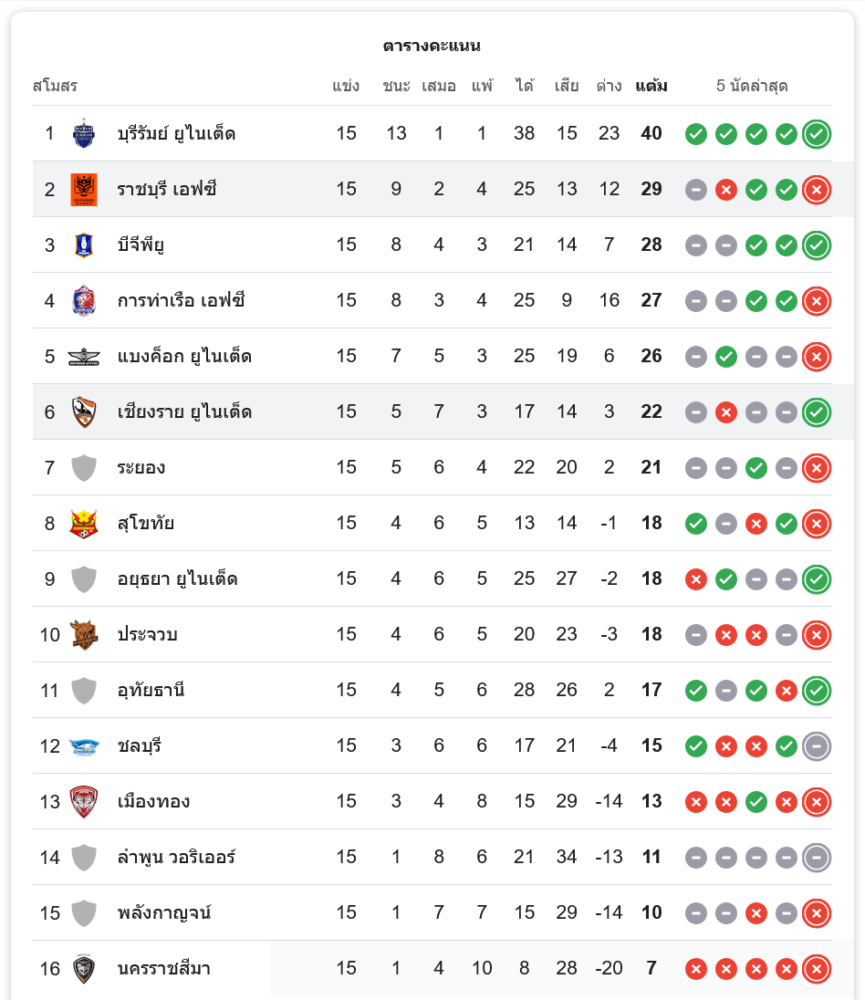
Task: Open the ชลบุรี team link
Action: 139,746
